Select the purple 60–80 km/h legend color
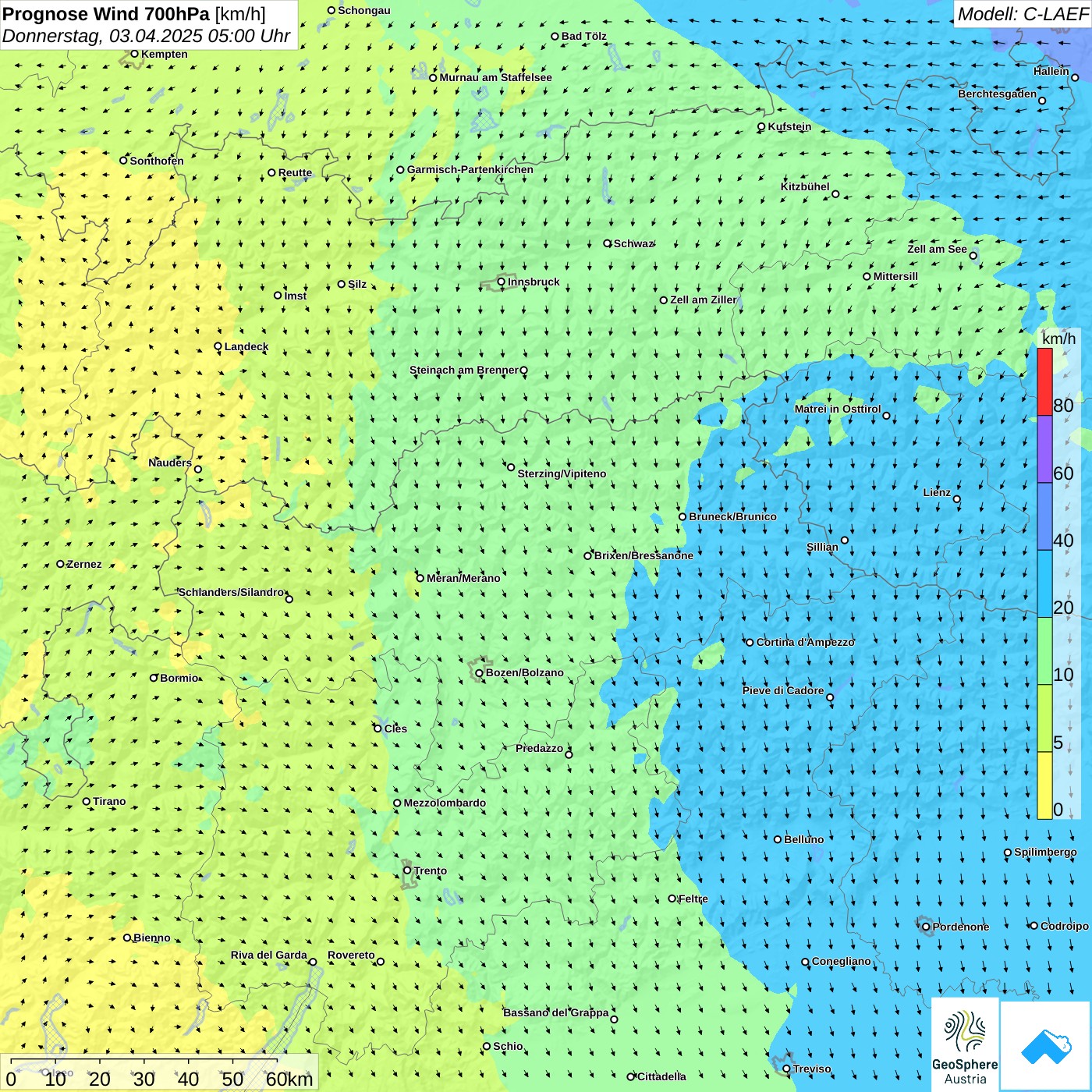The image size is (1092, 1092). [x=1044, y=449]
